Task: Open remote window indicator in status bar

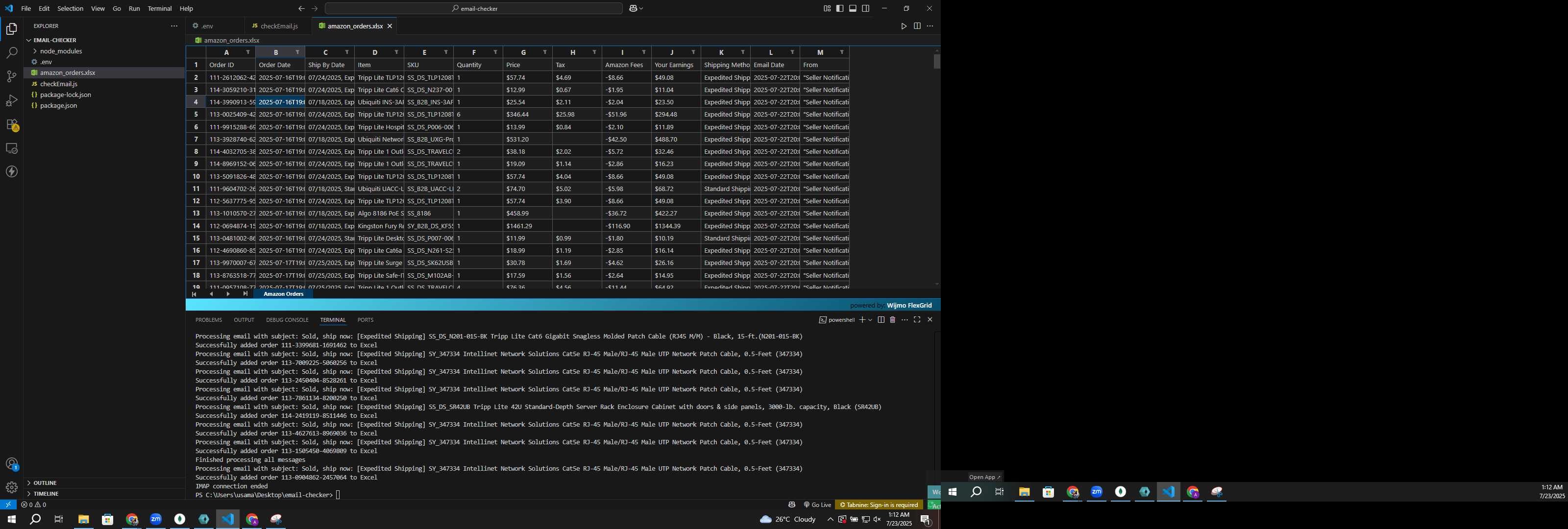Action: point(8,505)
